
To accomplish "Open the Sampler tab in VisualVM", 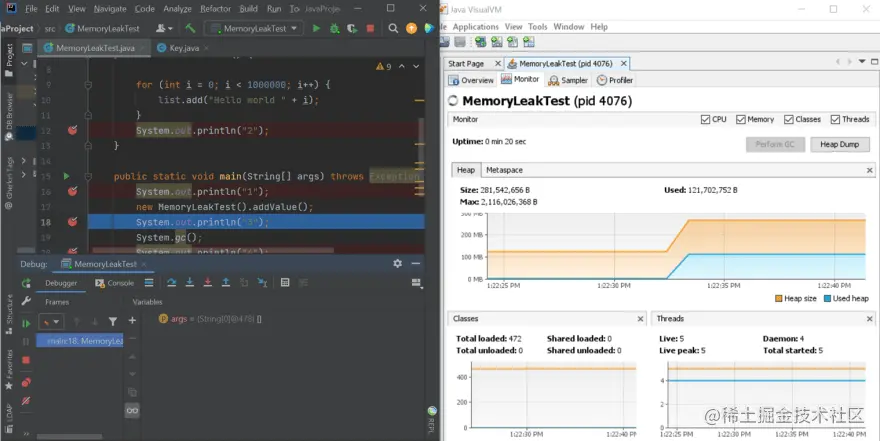I will click(x=568, y=80).
